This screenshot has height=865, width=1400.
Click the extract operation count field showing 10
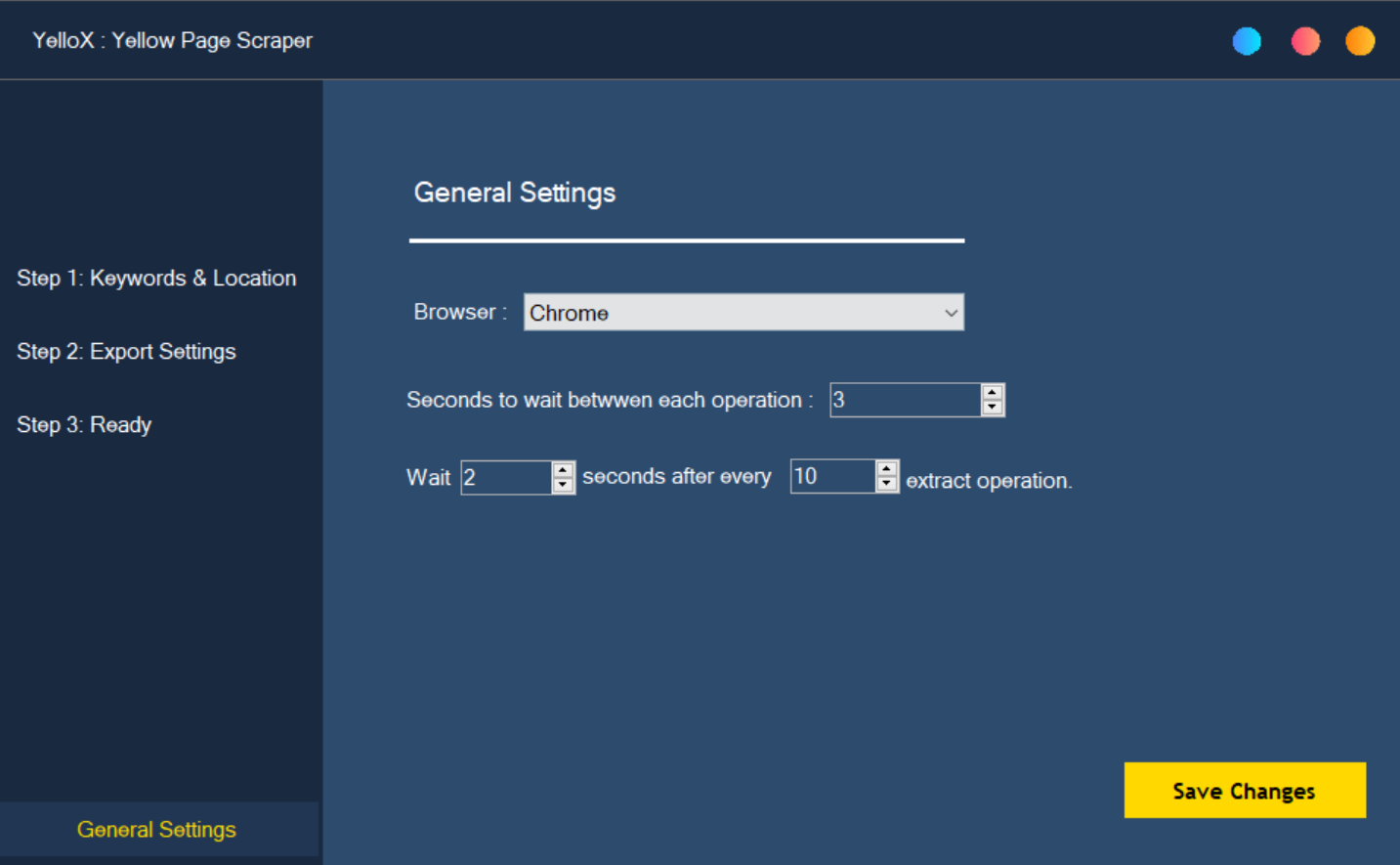pos(832,477)
